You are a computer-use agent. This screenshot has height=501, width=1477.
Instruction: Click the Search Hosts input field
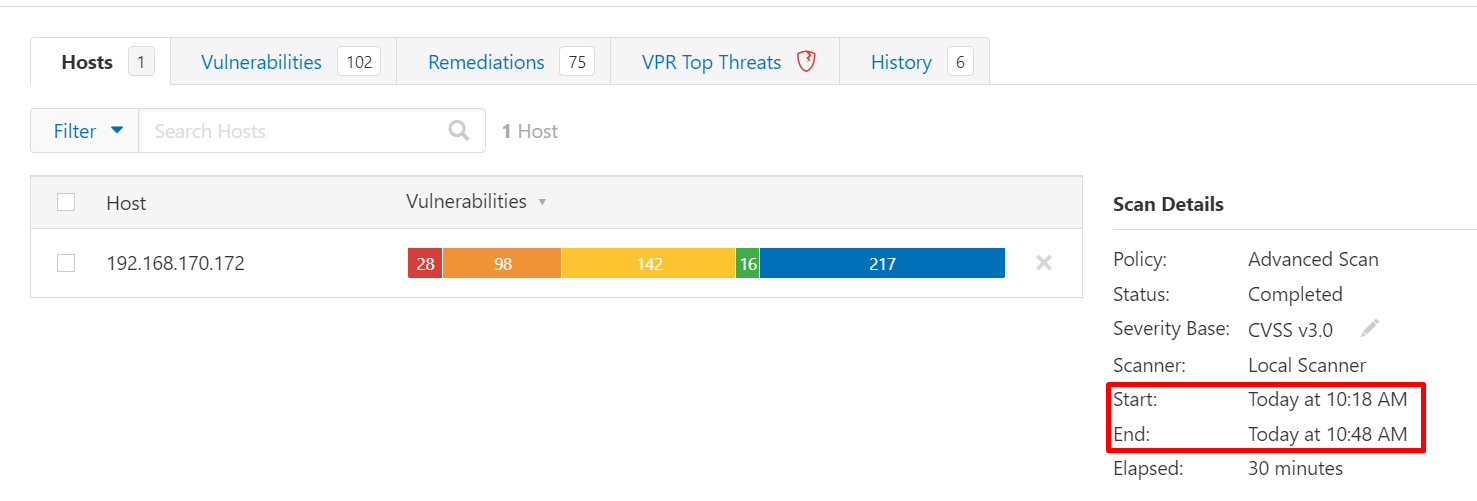(x=295, y=131)
